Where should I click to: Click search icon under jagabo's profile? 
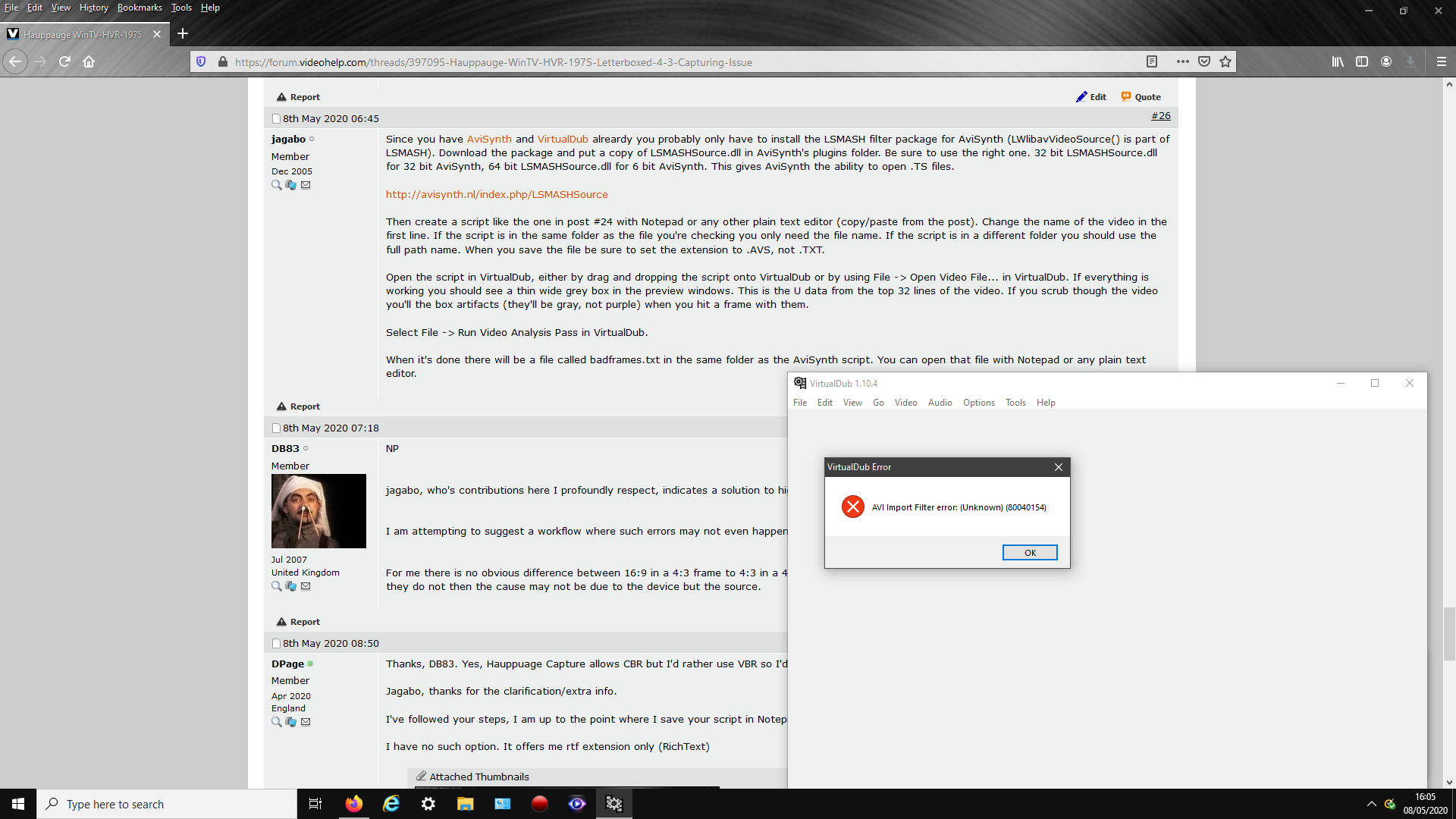click(x=277, y=185)
